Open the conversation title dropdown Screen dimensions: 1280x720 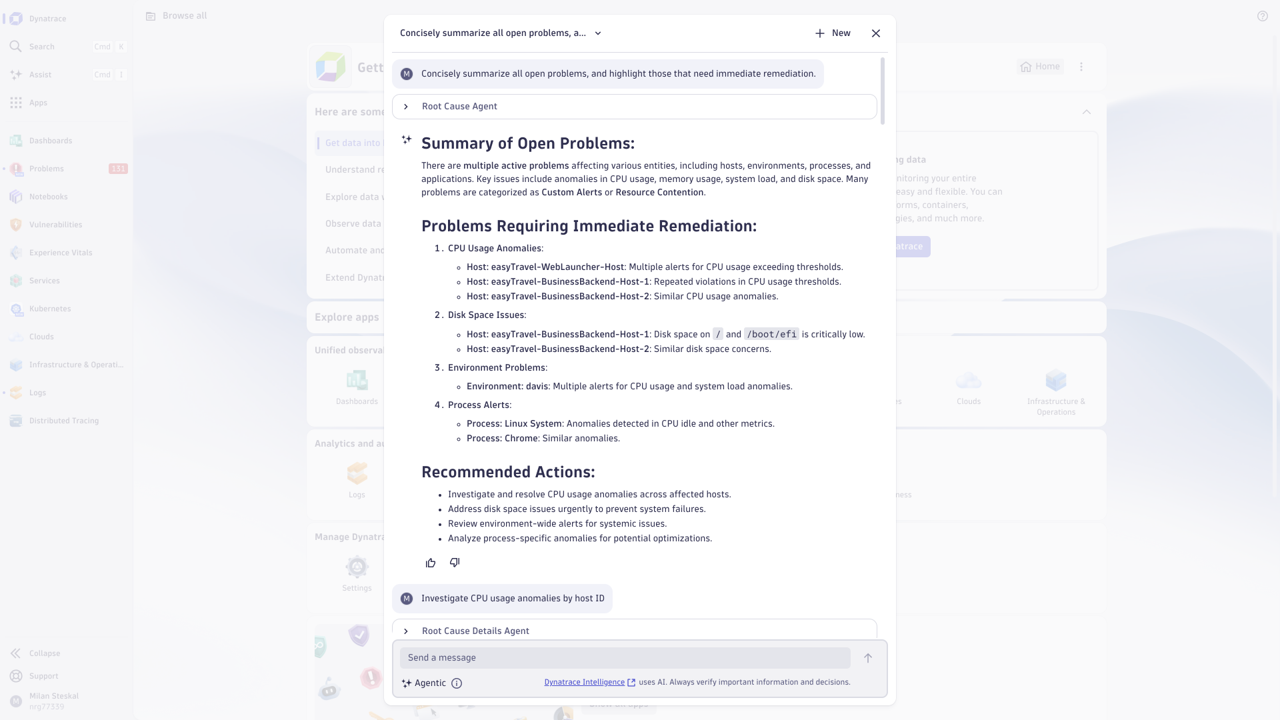tap(598, 33)
